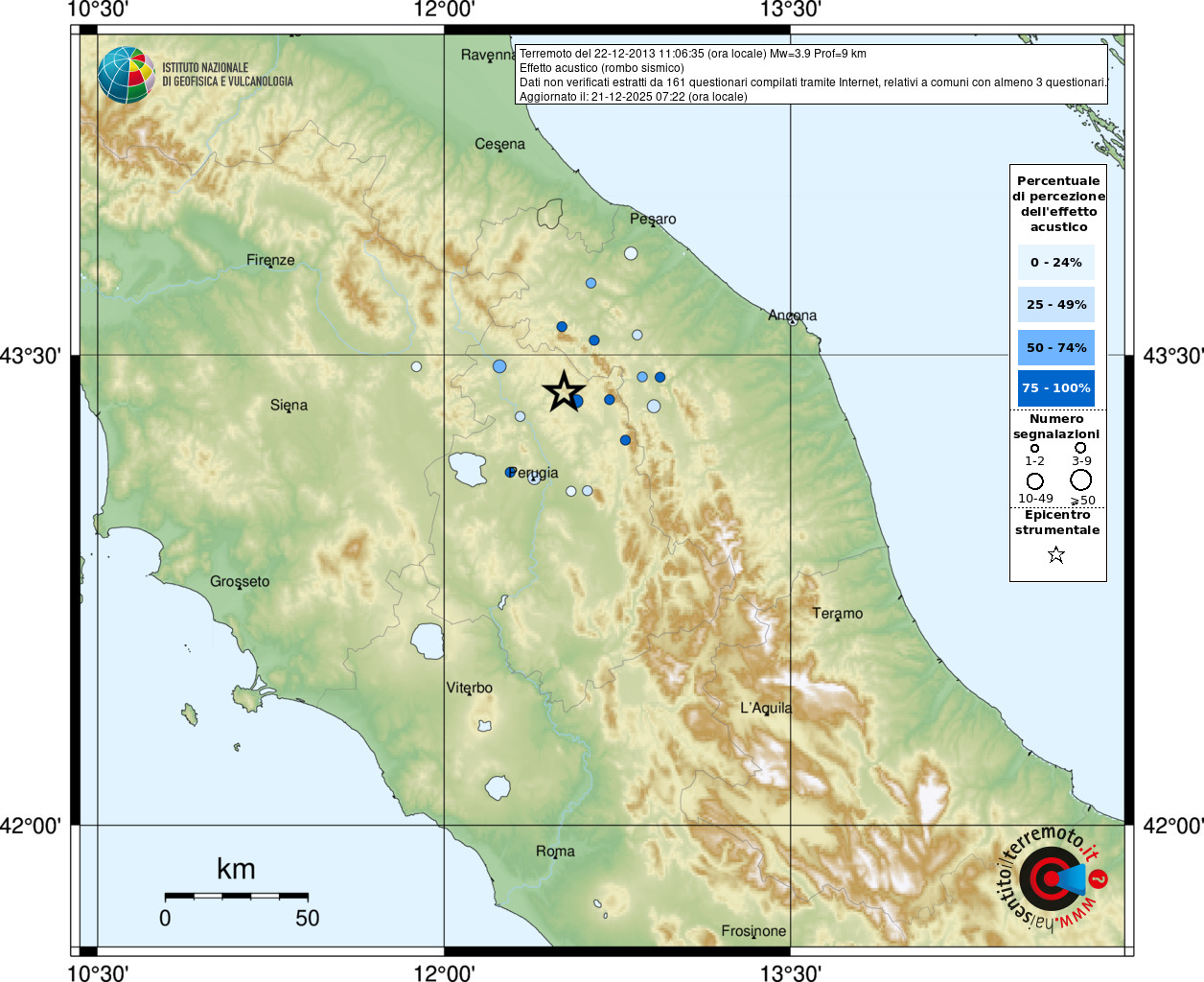The image size is (1204, 982).
Task: Click the isolated white dot nearest Siena
Action: tap(416, 366)
